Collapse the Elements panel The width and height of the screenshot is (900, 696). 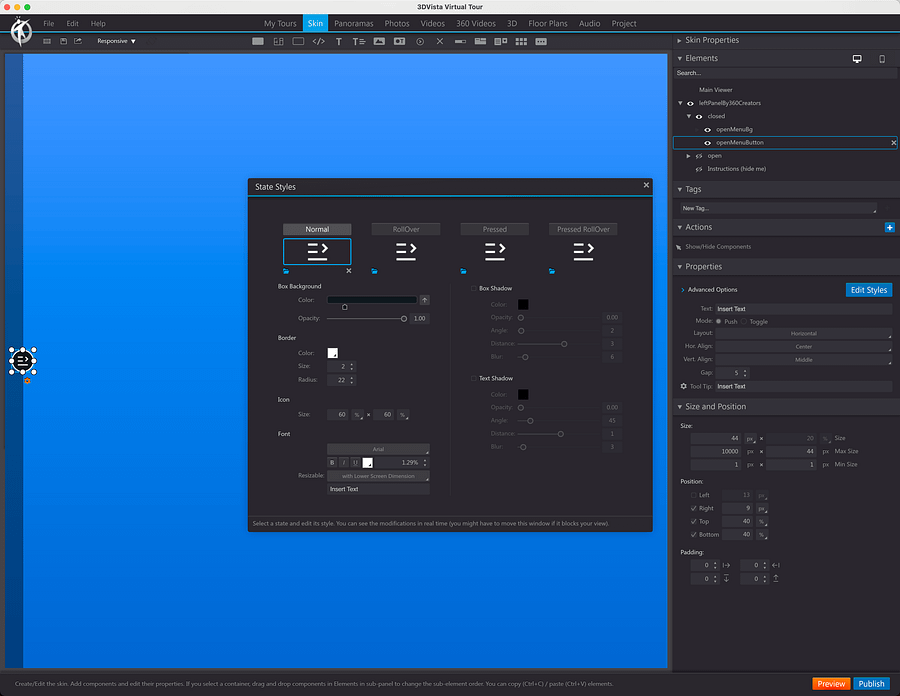[680, 59]
